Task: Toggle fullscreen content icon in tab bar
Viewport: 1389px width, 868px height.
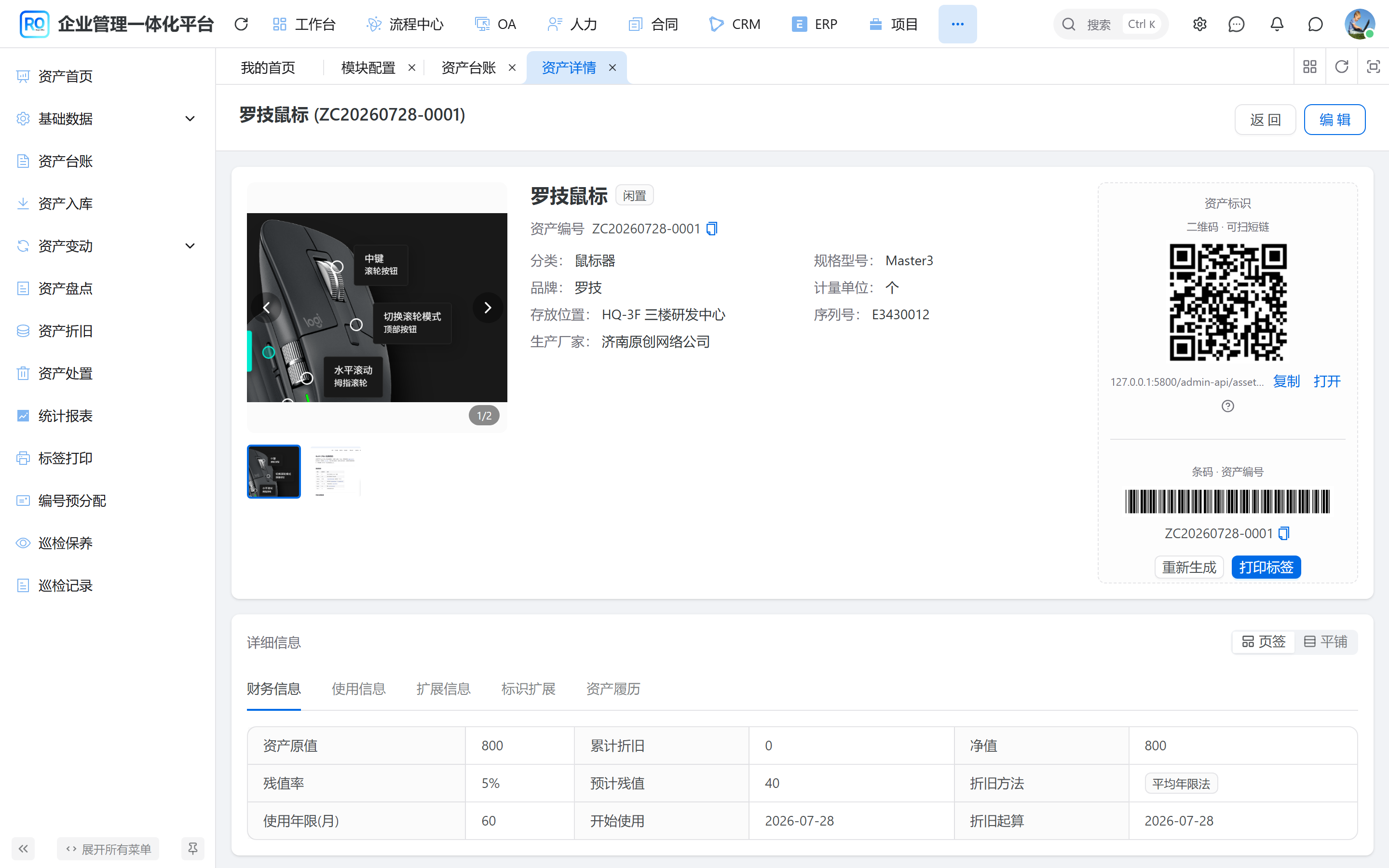Action: point(1373,67)
